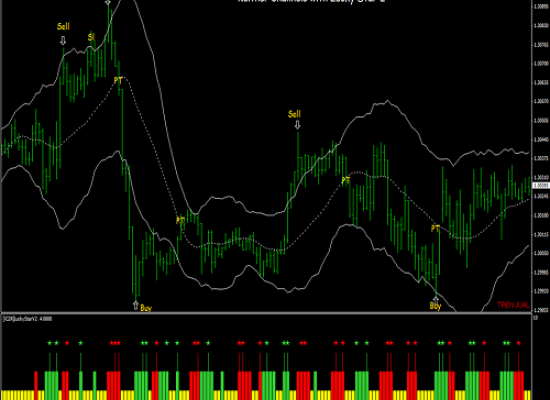The width and height of the screenshot is (550, 400).
Task: Click the leftmost Sell text label
Action: pyautogui.click(x=63, y=26)
